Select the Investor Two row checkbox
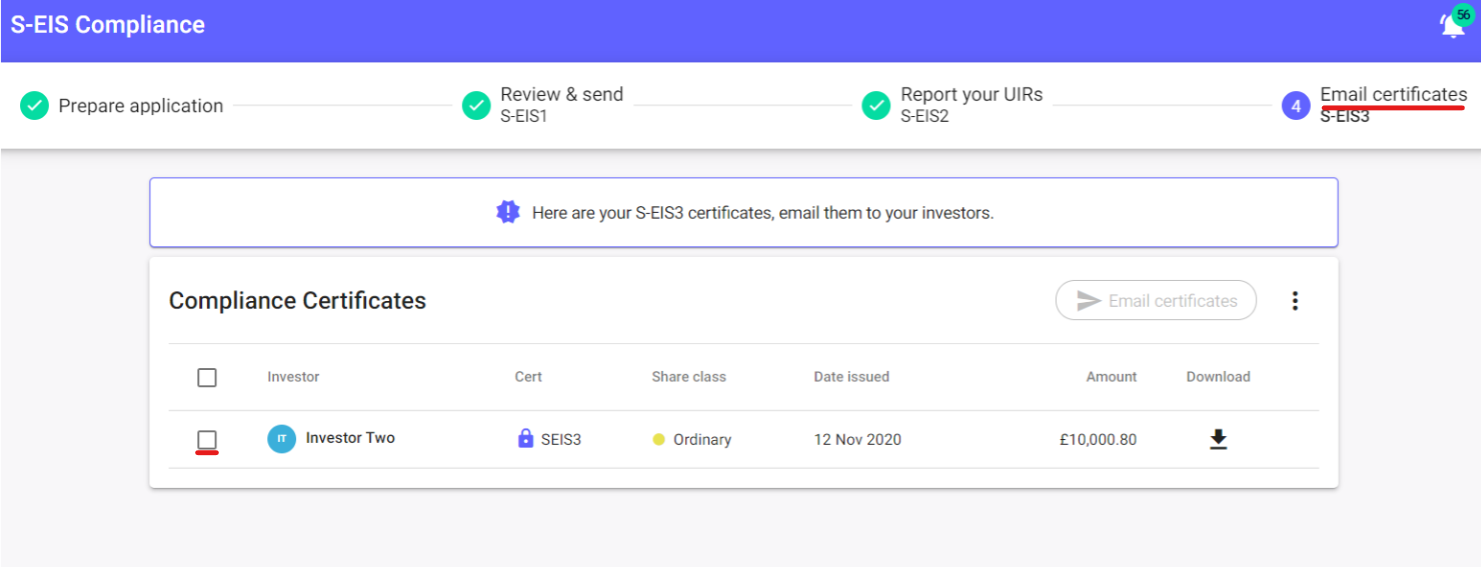The height and width of the screenshot is (567, 1481). click(x=207, y=439)
